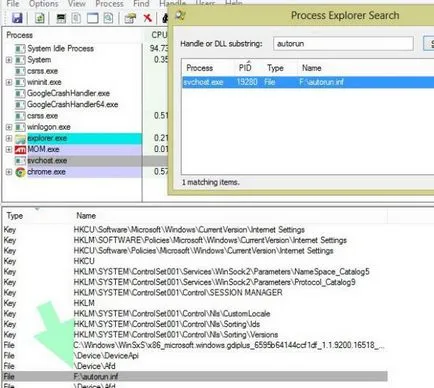Viewport: 434px width, 388px height.
Task: Select the HKCU key handle row
Action: tap(195, 261)
